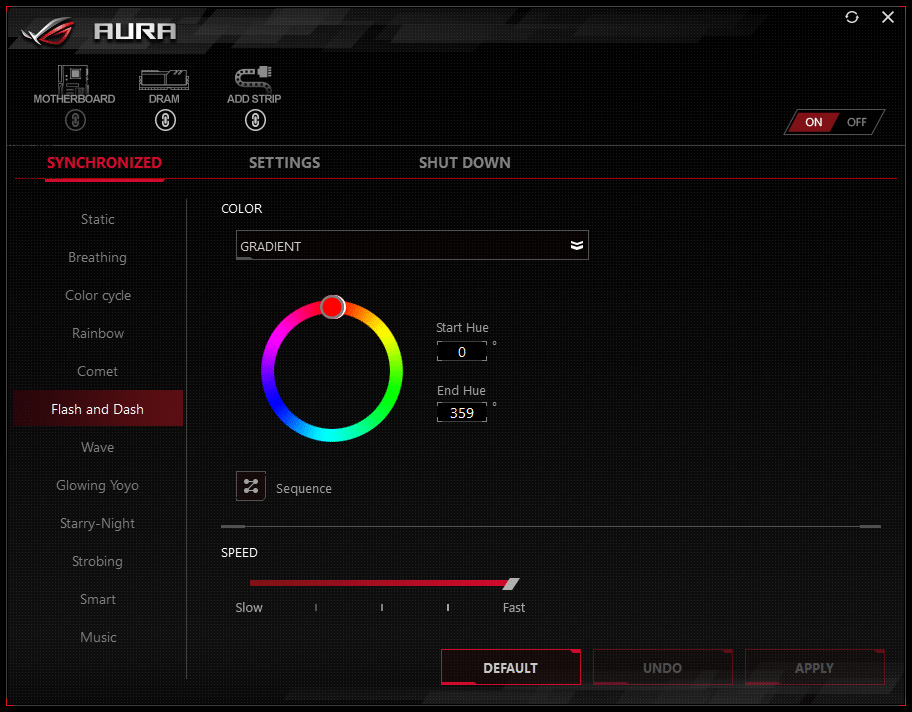Select the Strobing effect

[98, 561]
